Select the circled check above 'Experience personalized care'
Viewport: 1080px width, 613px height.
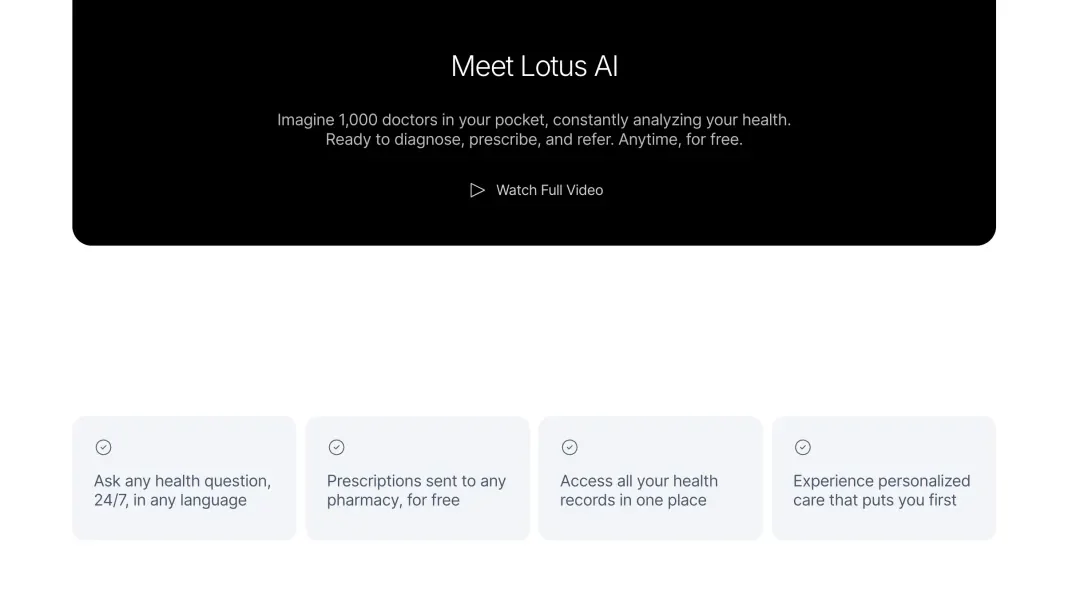click(x=803, y=447)
